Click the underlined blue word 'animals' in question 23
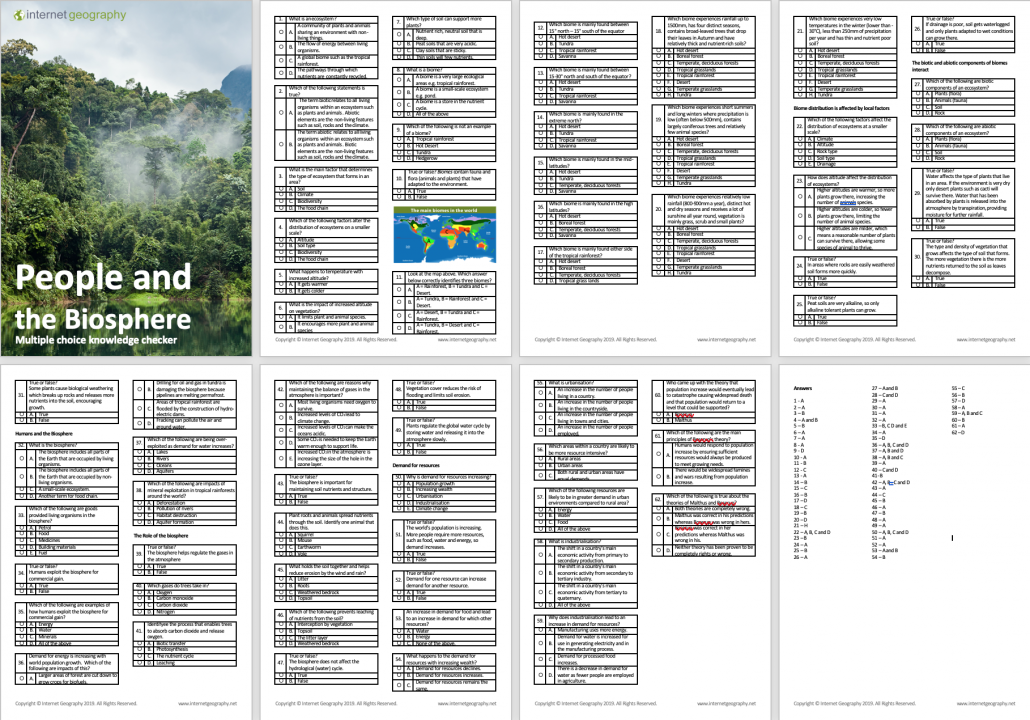 (848, 202)
